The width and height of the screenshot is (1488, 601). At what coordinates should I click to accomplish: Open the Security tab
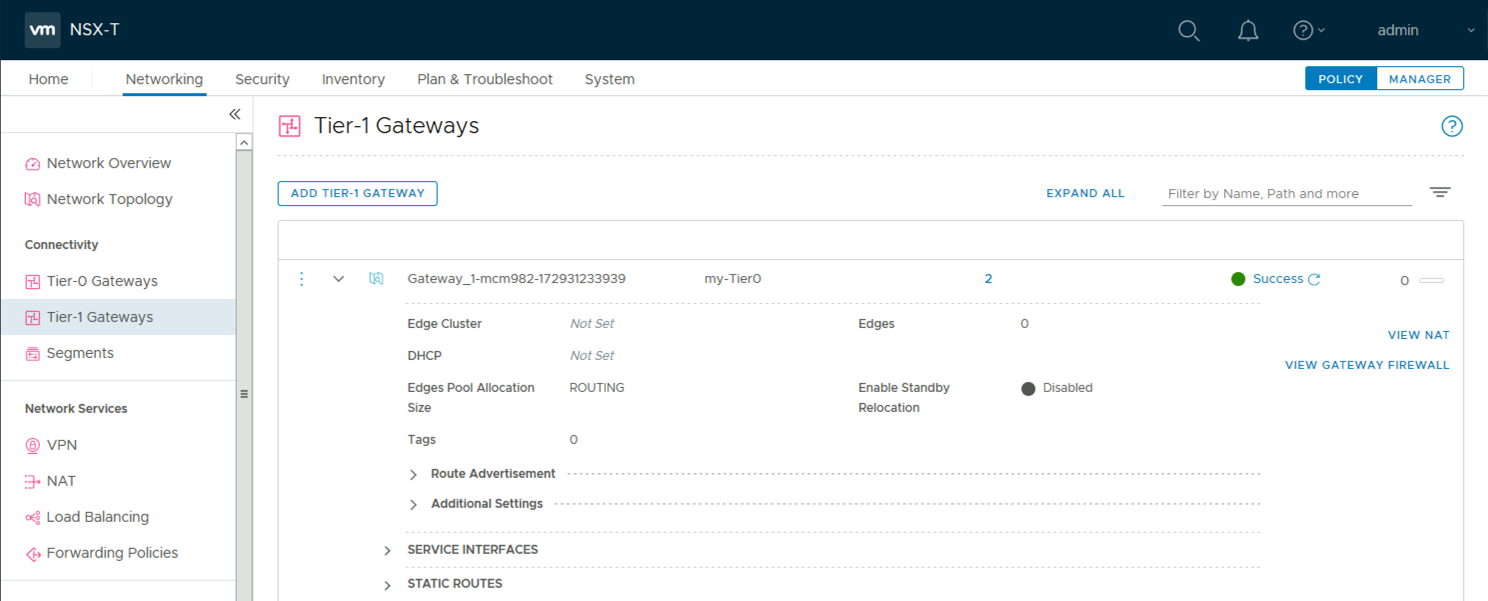(x=262, y=79)
